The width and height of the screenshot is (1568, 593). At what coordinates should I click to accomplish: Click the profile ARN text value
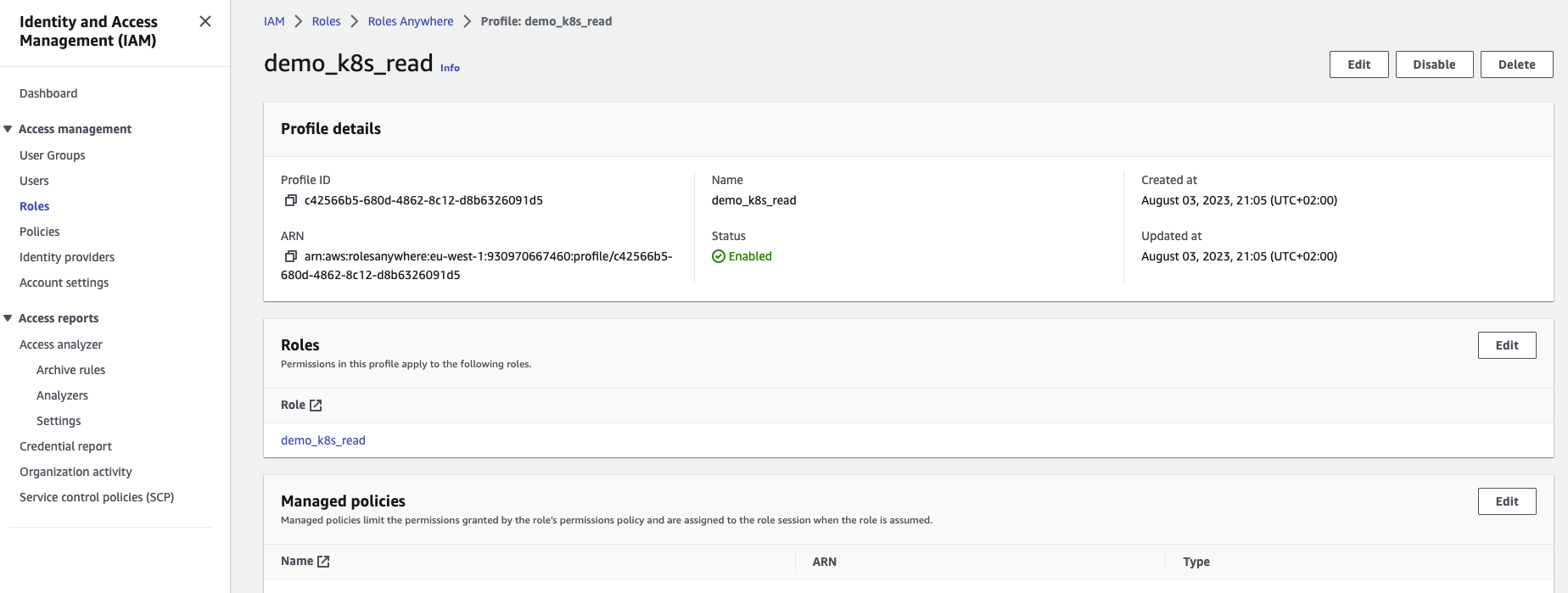(x=477, y=266)
